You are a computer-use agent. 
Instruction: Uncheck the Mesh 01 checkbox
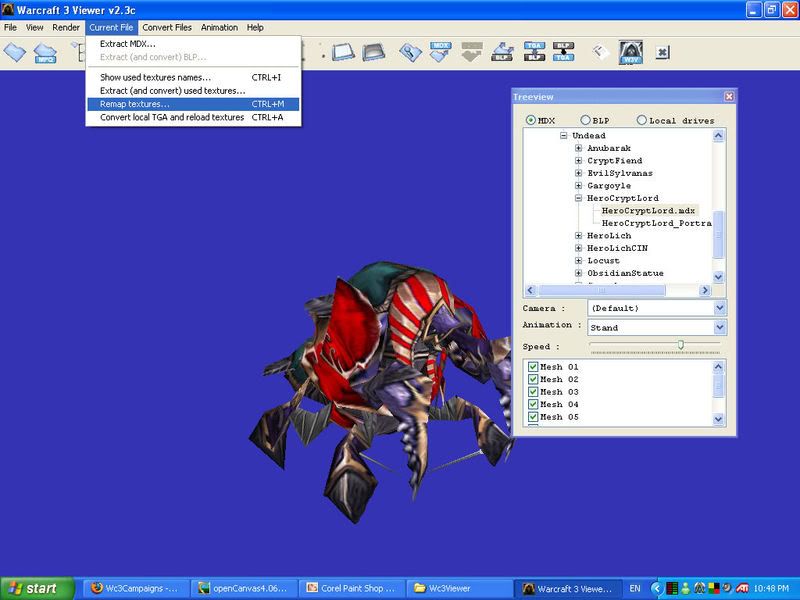[x=533, y=367]
